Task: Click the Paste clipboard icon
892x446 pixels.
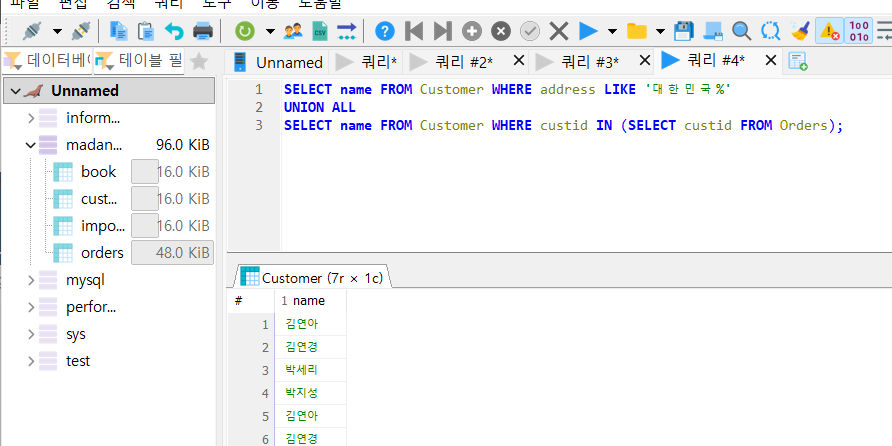Action: [x=146, y=31]
